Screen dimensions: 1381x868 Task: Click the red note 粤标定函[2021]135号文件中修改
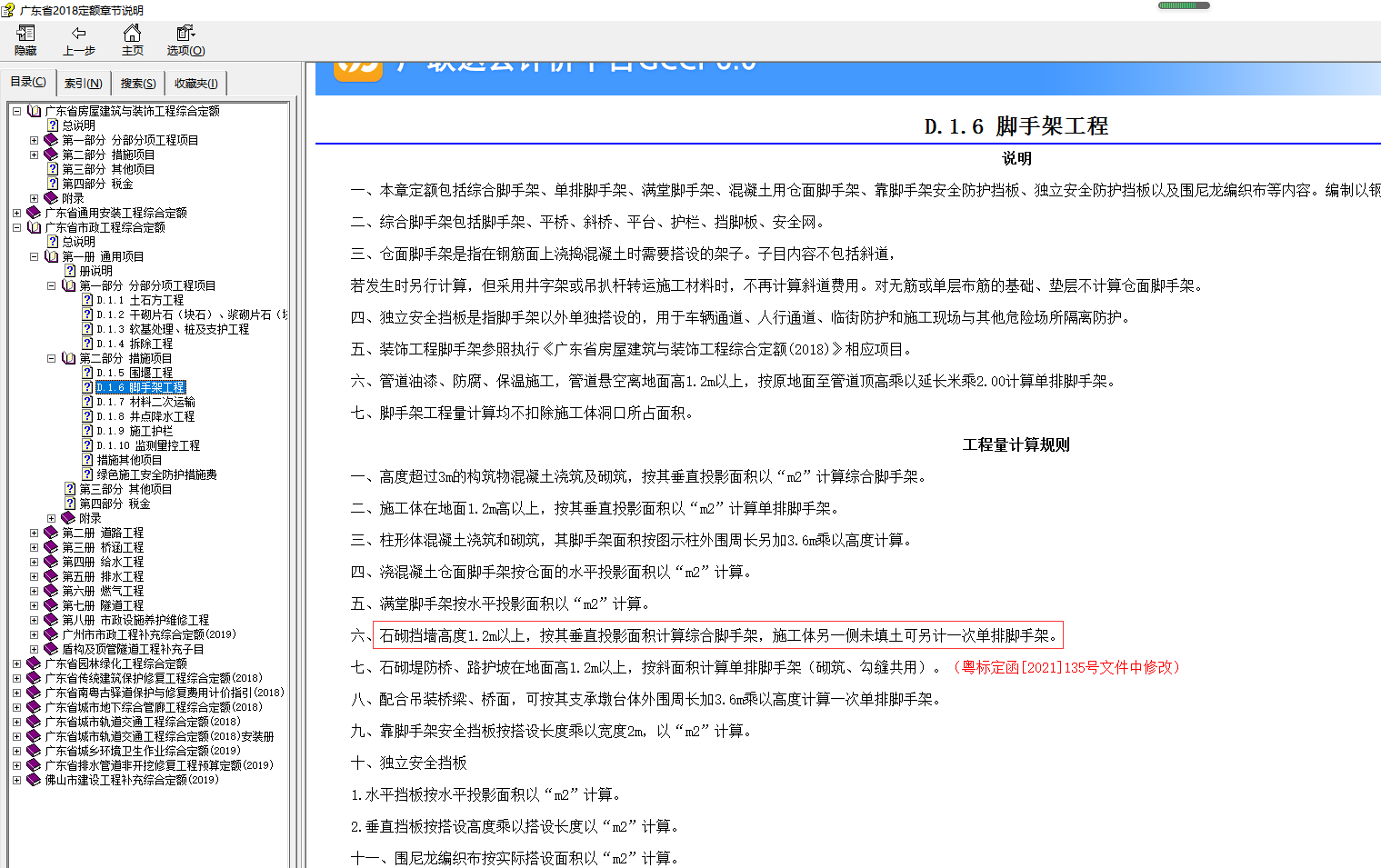(x=1067, y=667)
